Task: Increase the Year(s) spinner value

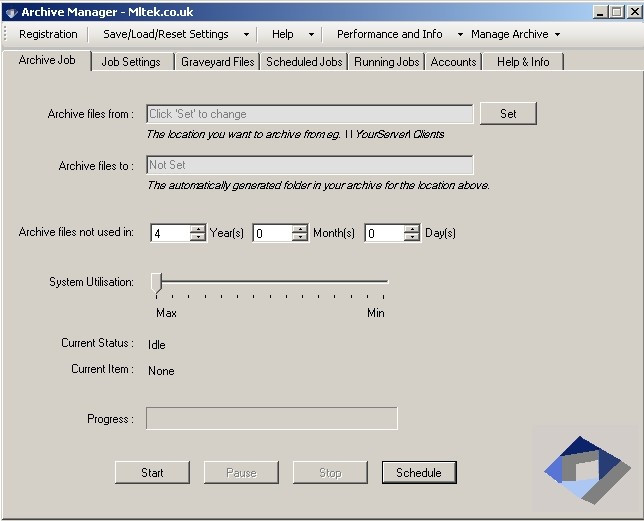Action: pos(198,229)
